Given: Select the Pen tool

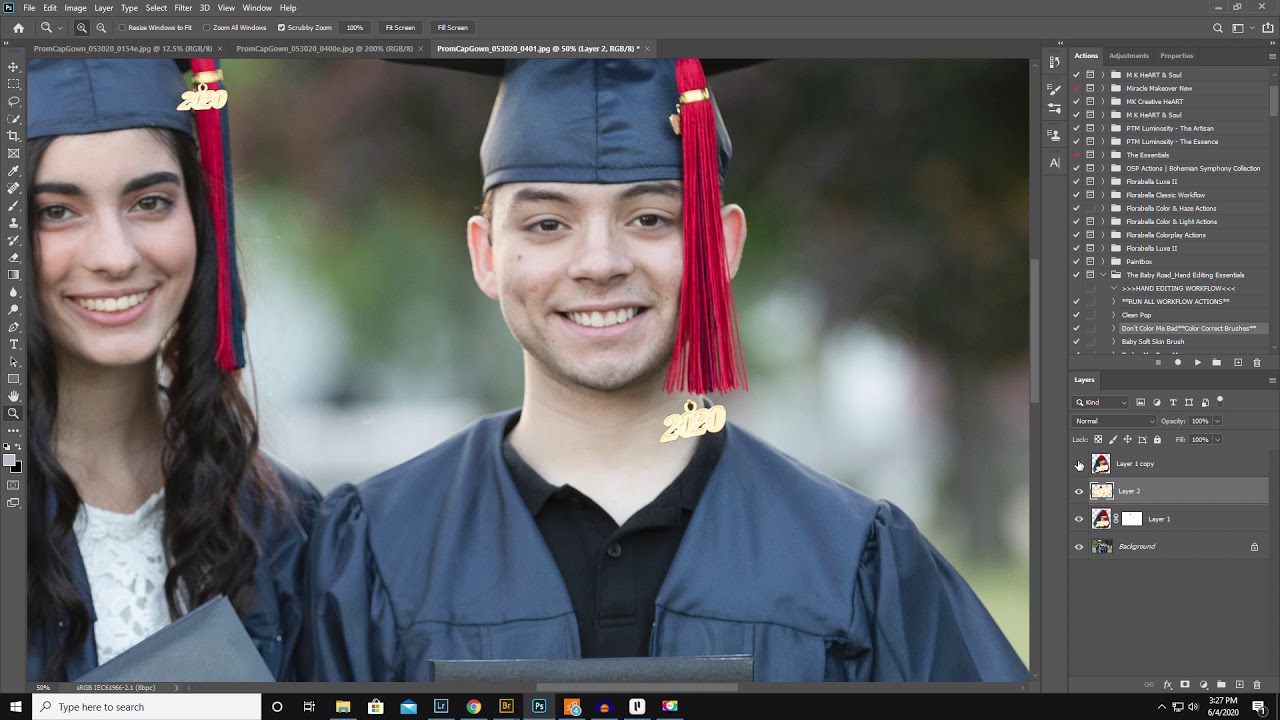Looking at the screenshot, I should point(13,327).
